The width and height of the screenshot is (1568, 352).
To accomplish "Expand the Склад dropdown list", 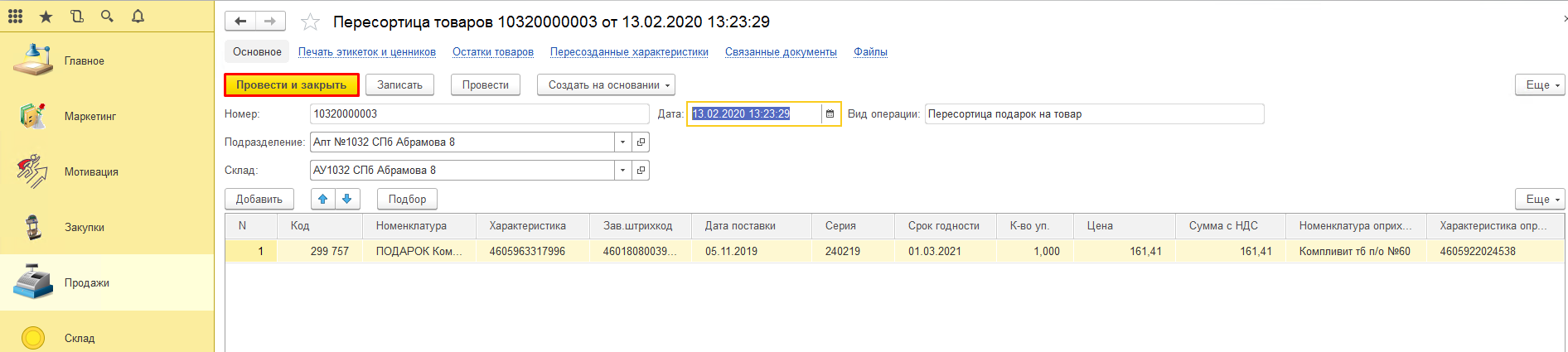I will (x=622, y=171).
